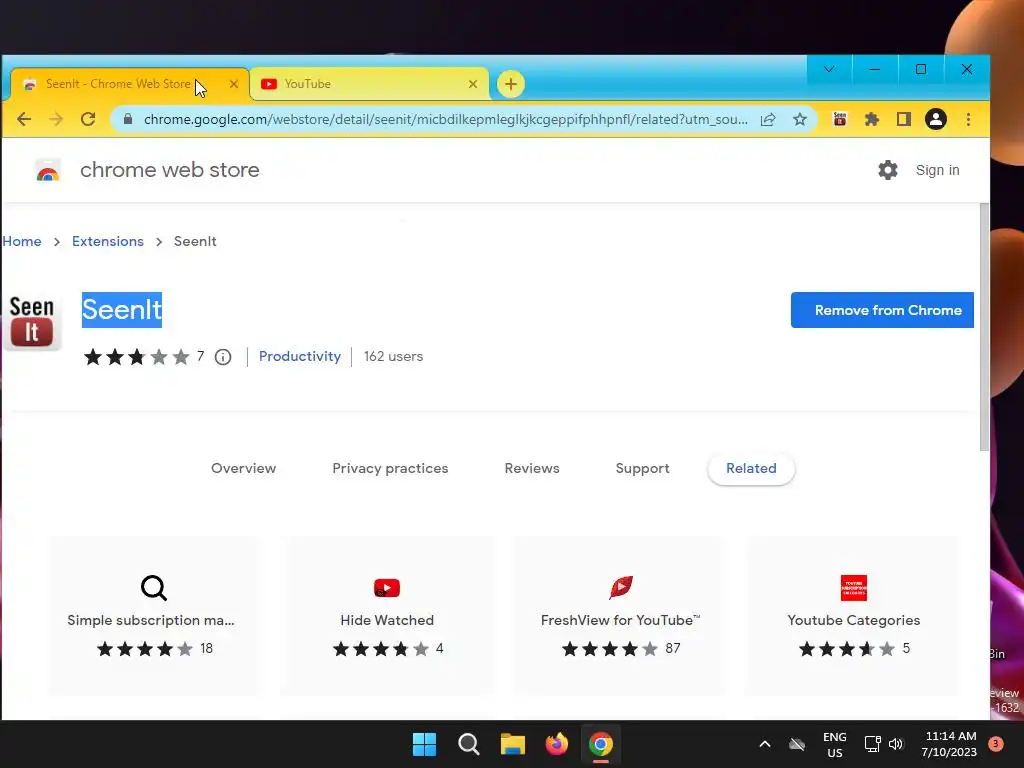Screen dimensions: 1024x768
Task: Show rating info via the i icon
Action: tap(223, 357)
